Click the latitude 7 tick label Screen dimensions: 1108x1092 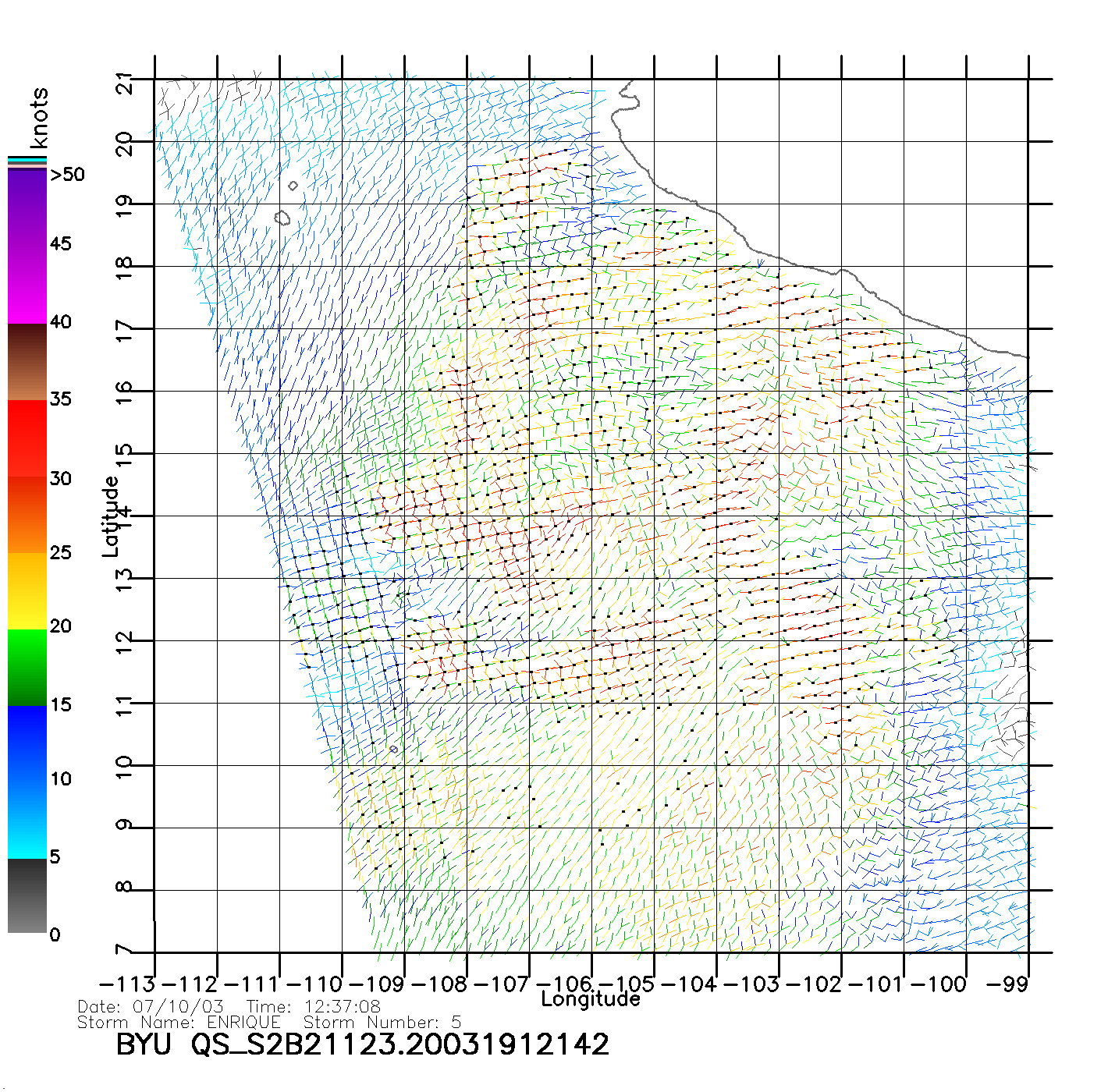[124, 951]
